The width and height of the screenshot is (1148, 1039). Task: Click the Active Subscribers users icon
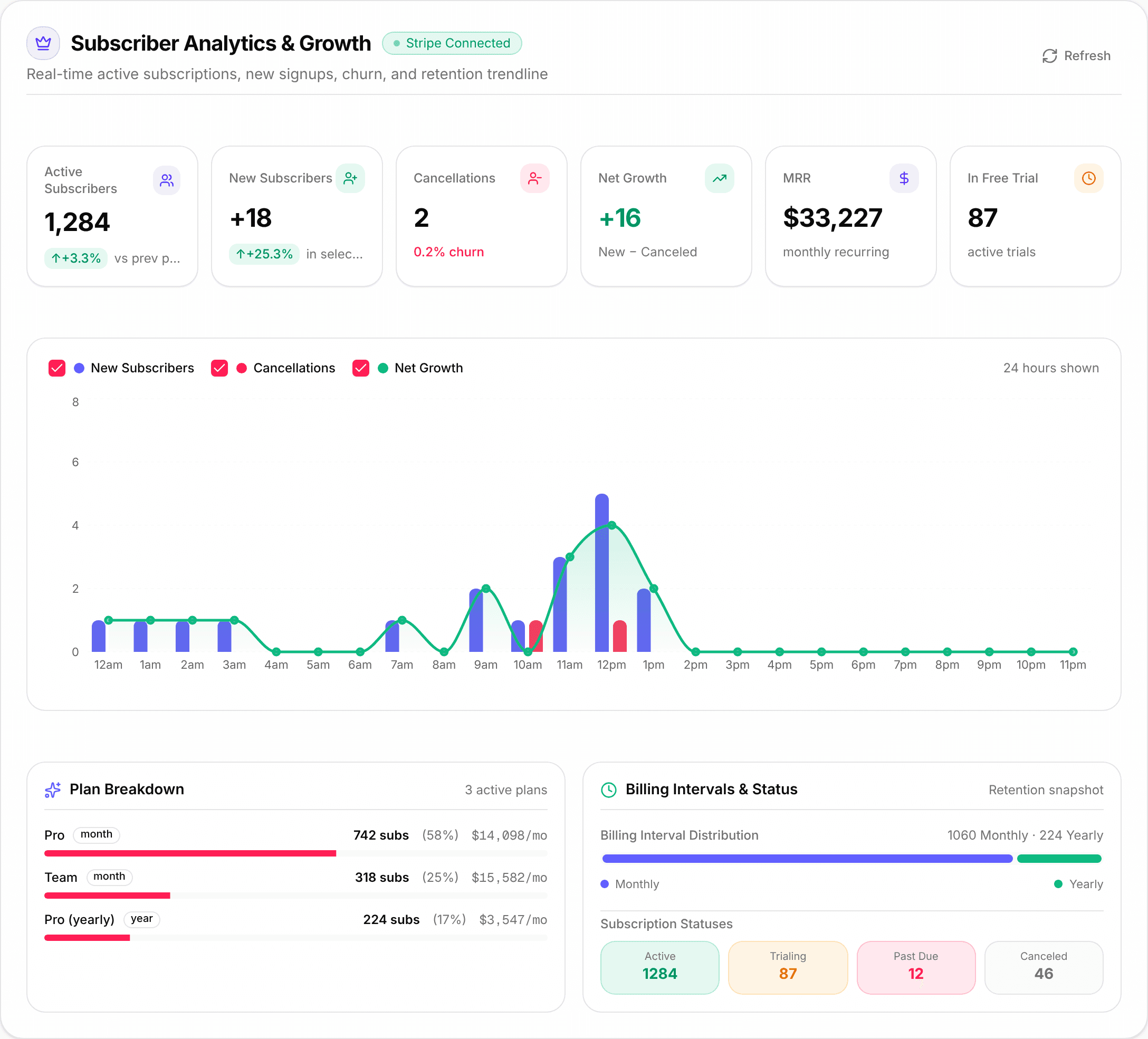tap(166, 180)
